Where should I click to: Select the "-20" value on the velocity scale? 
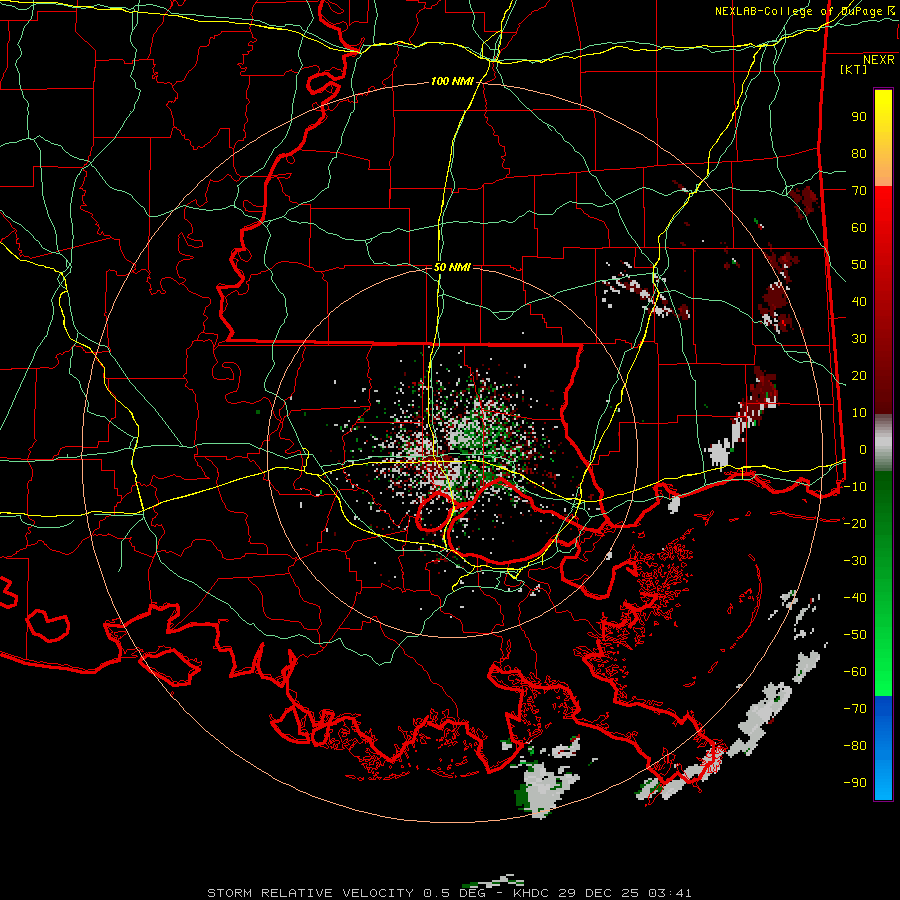(855, 524)
